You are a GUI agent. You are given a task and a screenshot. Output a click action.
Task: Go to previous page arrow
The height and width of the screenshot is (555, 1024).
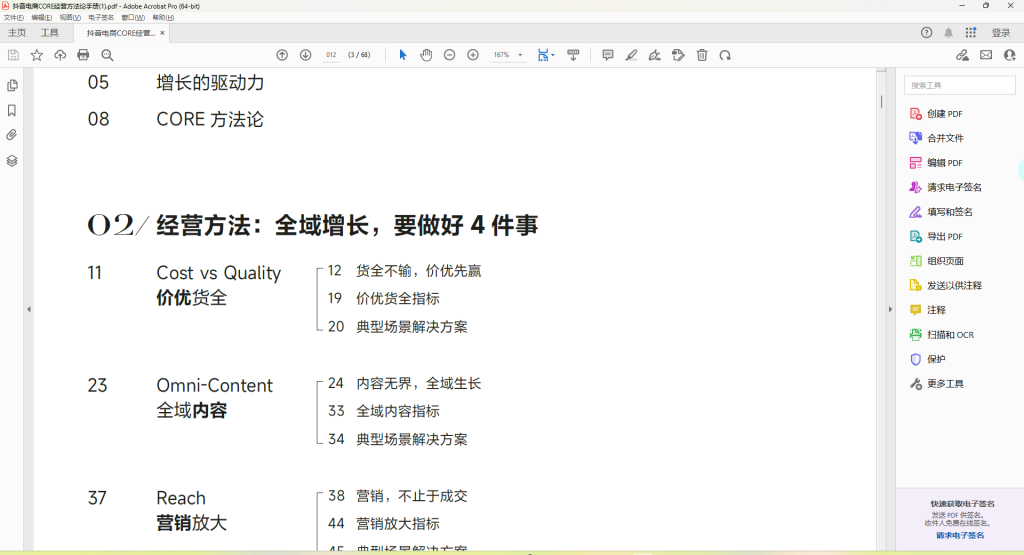[x=282, y=56]
